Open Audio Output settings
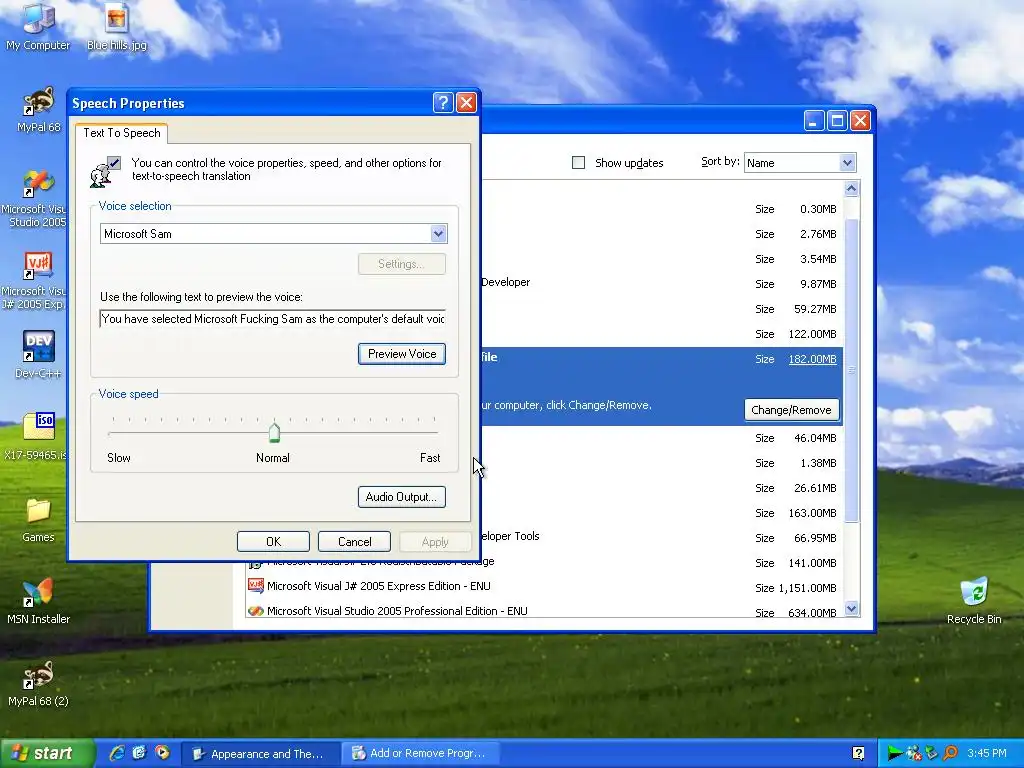 point(402,497)
